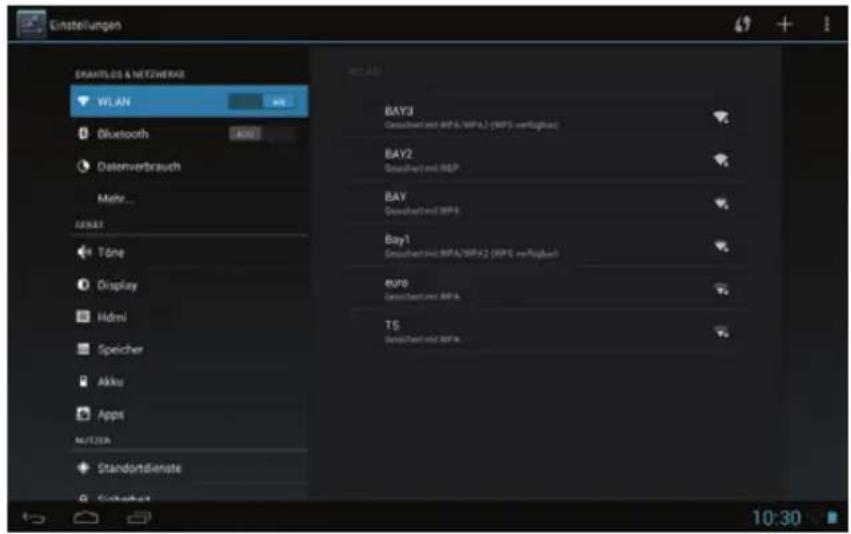851x534 pixels.
Task: Open the Mehr... entry
Action: [x=189, y=198]
